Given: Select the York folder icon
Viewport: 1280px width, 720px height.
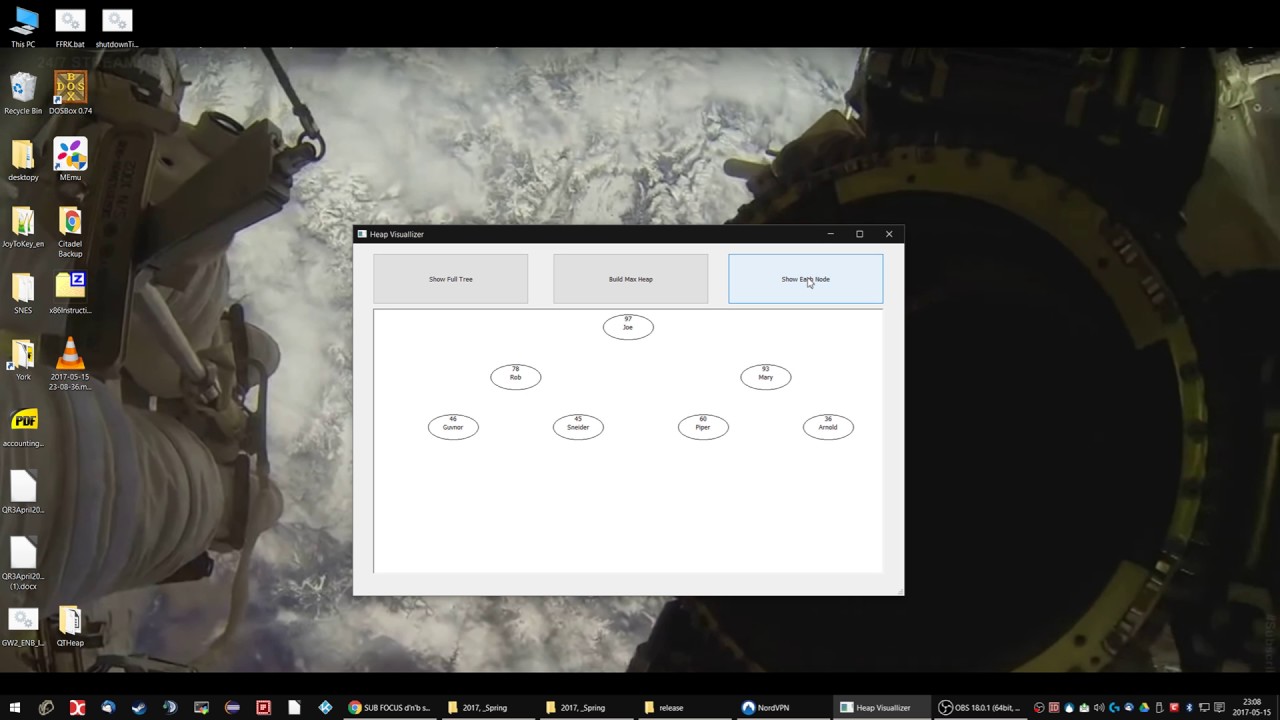Looking at the screenshot, I should coord(23,360).
